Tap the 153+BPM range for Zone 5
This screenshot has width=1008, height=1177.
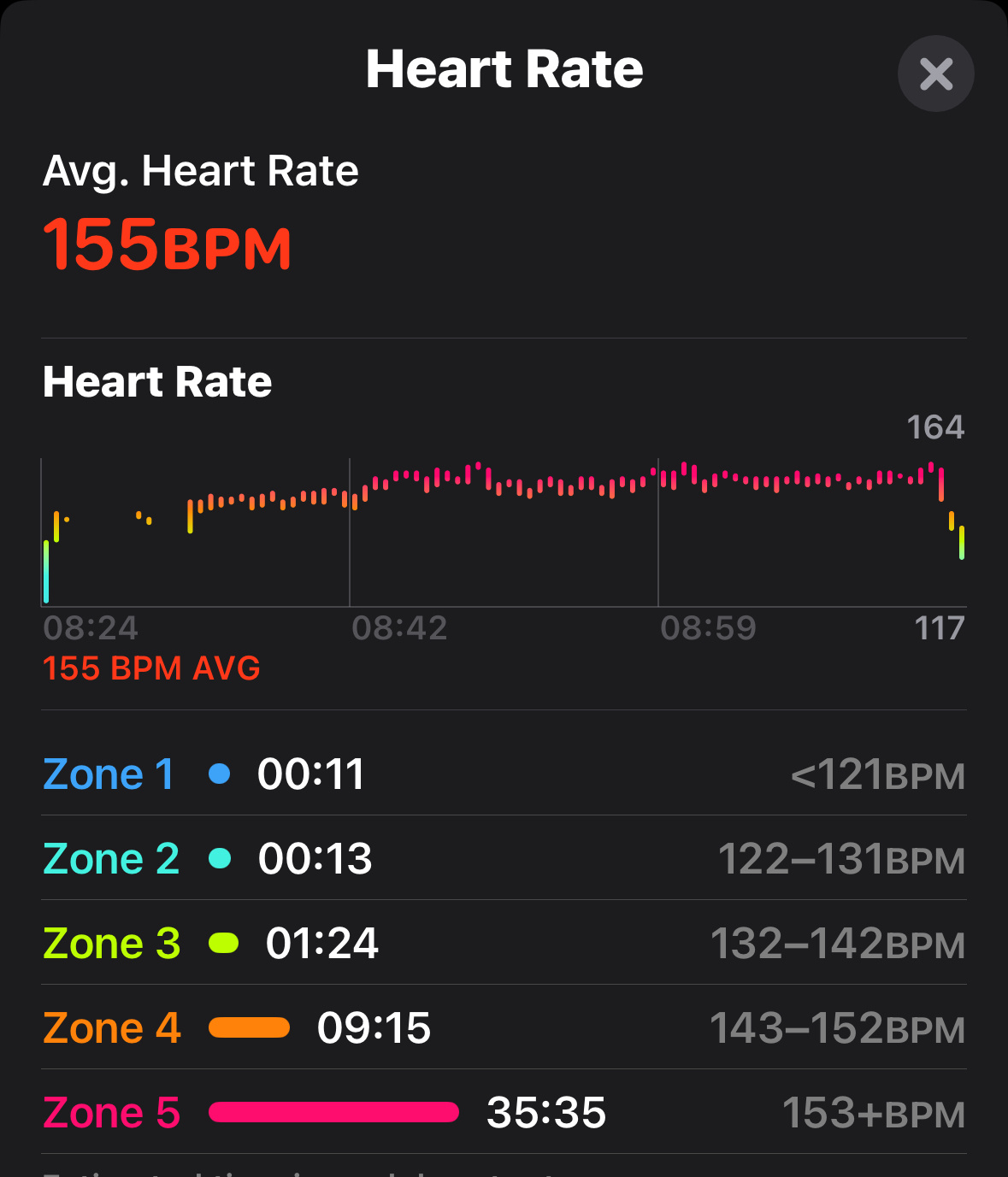pyautogui.click(x=874, y=1113)
